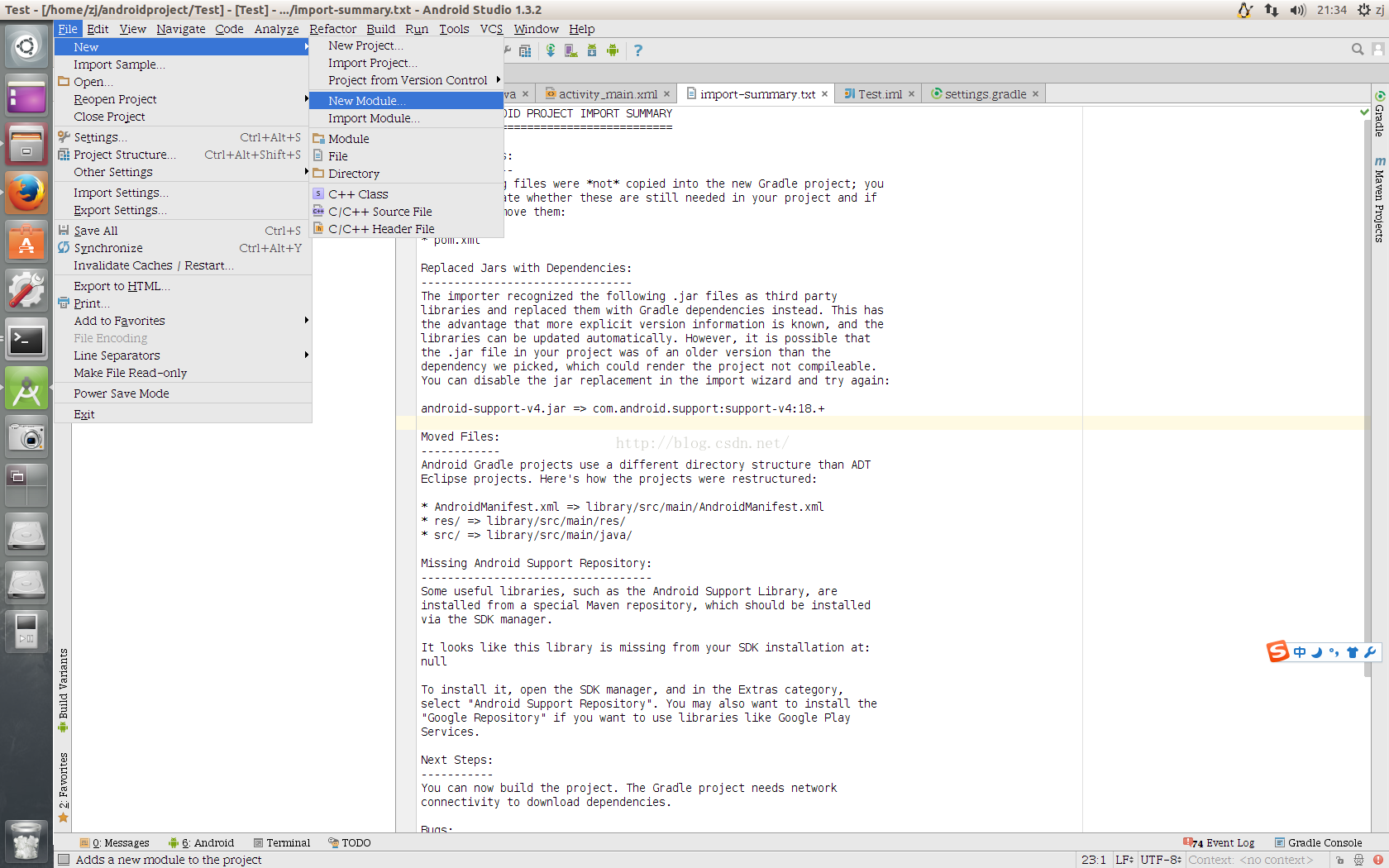Close the settings.gradle tab

pyautogui.click(x=1035, y=94)
